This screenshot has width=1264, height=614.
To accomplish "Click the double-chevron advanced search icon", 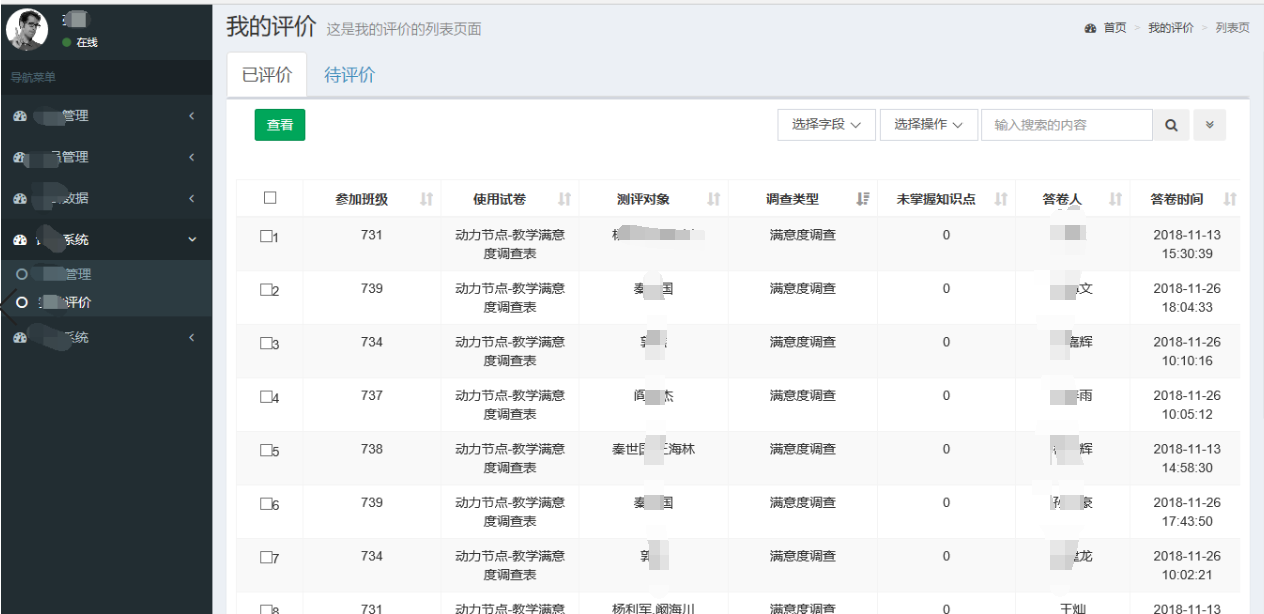I will click(1209, 125).
